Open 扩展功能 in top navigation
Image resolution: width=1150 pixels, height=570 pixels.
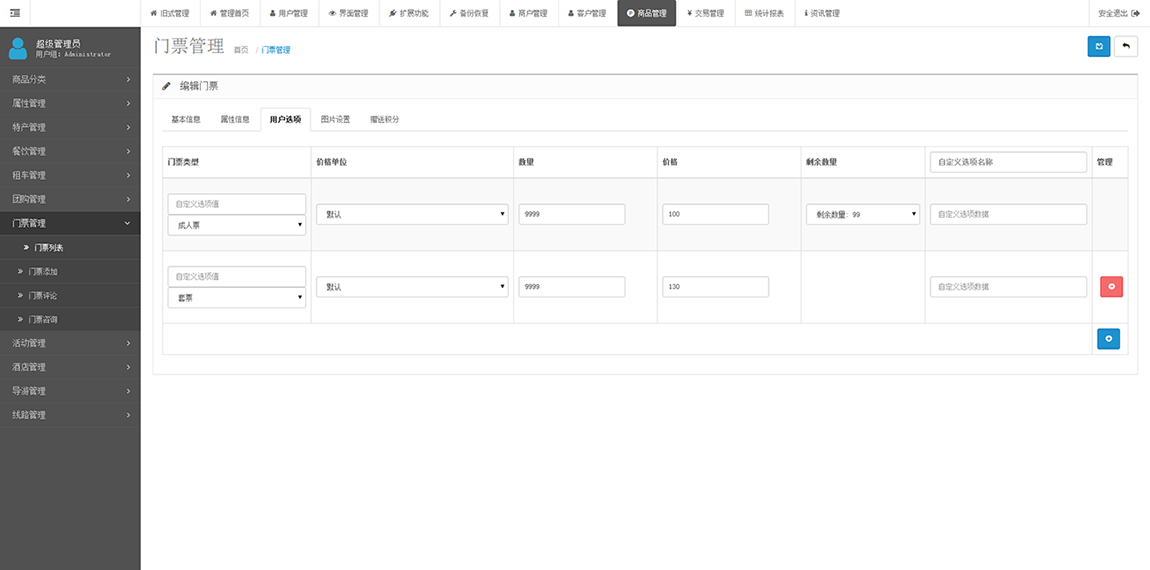(x=409, y=13)
